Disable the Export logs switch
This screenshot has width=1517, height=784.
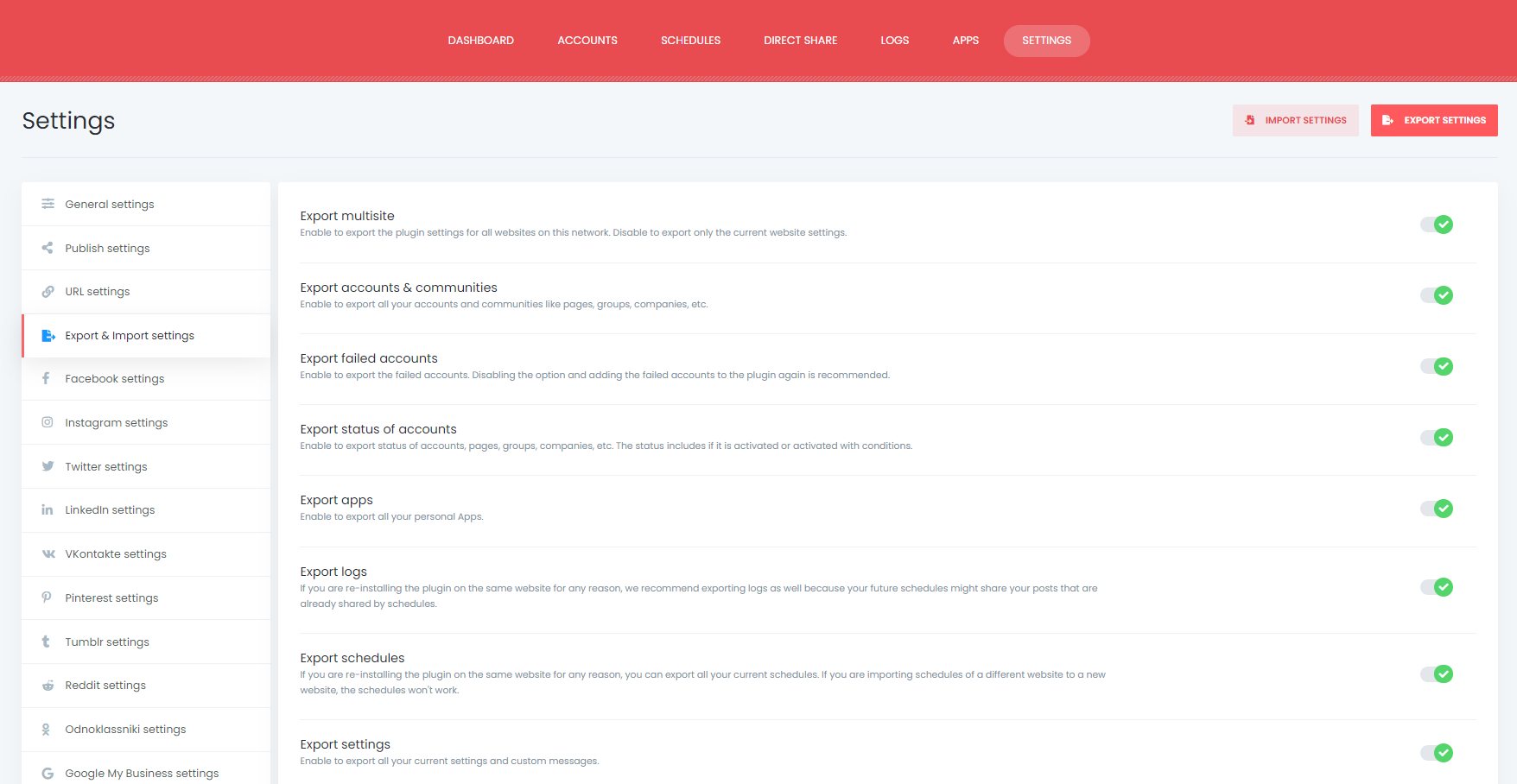[x=1437, y=587]
